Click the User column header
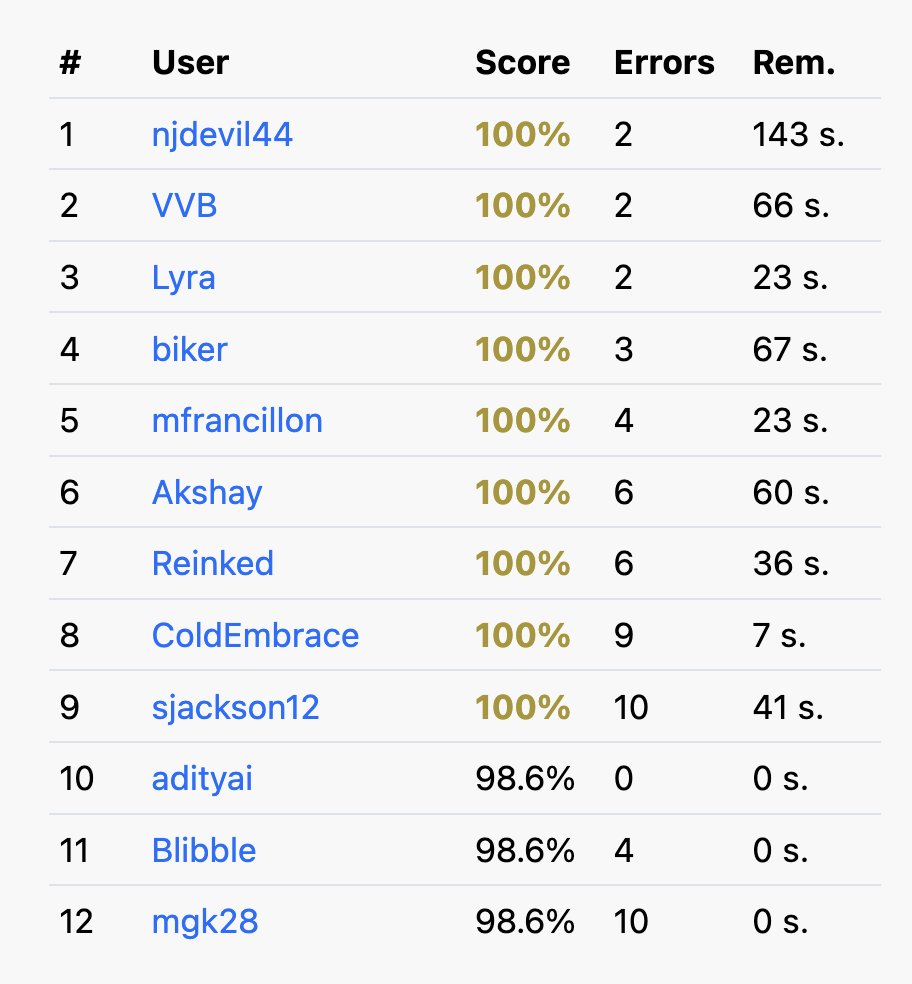This screenshot has height=984, width=912. (x=191, y=63)
